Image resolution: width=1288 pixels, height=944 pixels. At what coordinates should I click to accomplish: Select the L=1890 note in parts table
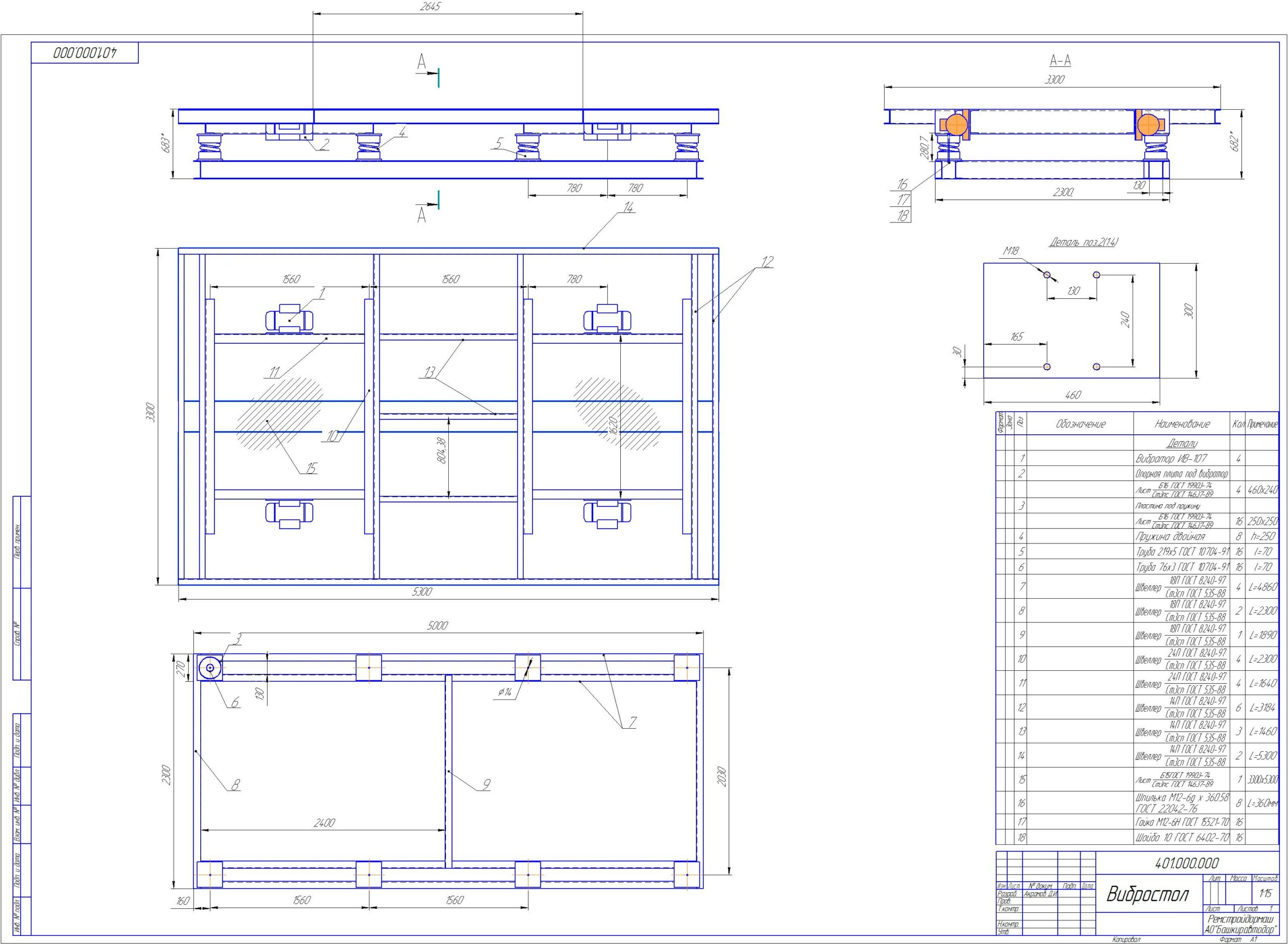pos(1263,635)
